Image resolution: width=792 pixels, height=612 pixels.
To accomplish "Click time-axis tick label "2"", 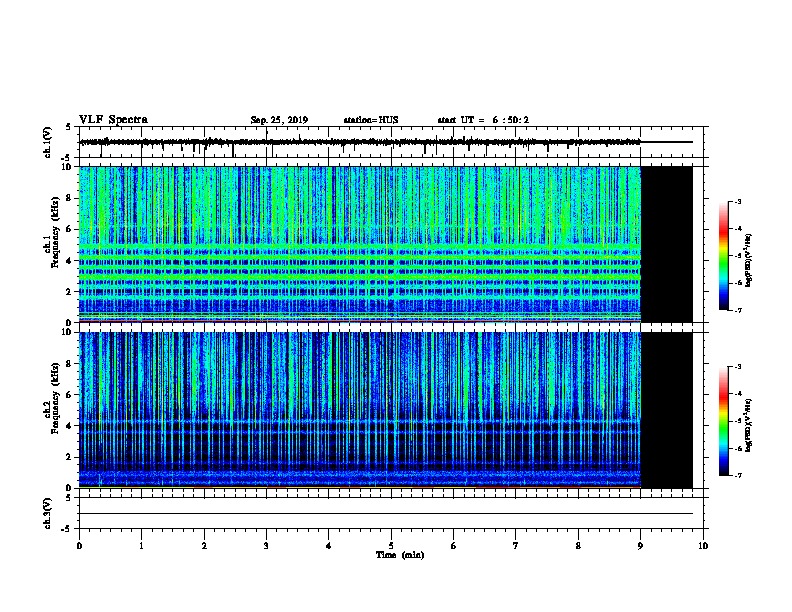I will [x=204, y=546].
